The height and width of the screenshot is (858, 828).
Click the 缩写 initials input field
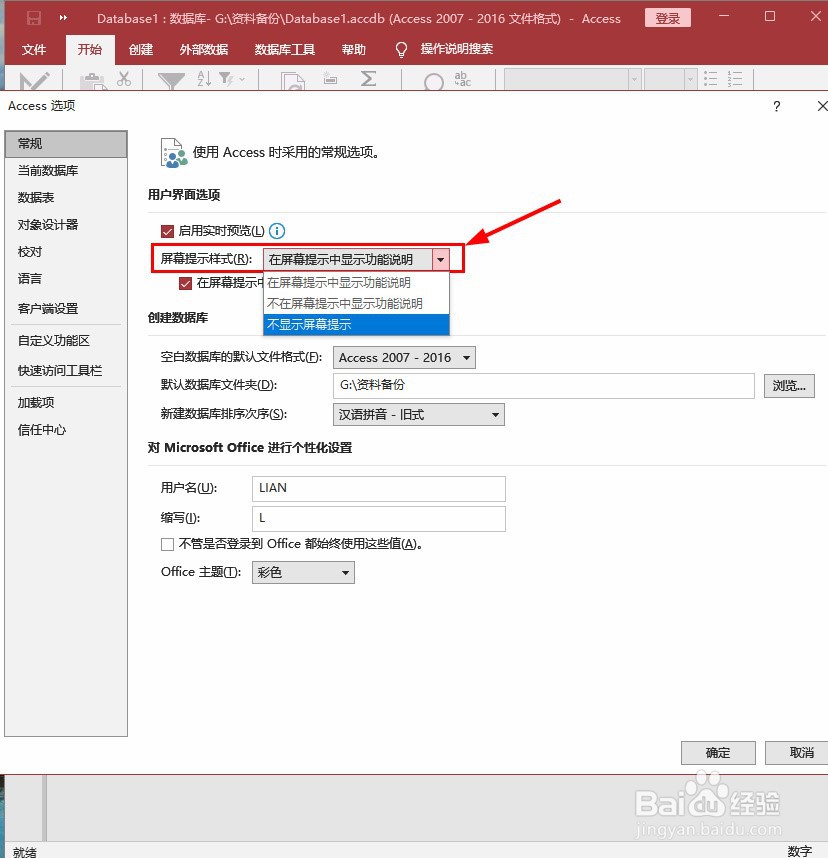(x=379, y=519)
